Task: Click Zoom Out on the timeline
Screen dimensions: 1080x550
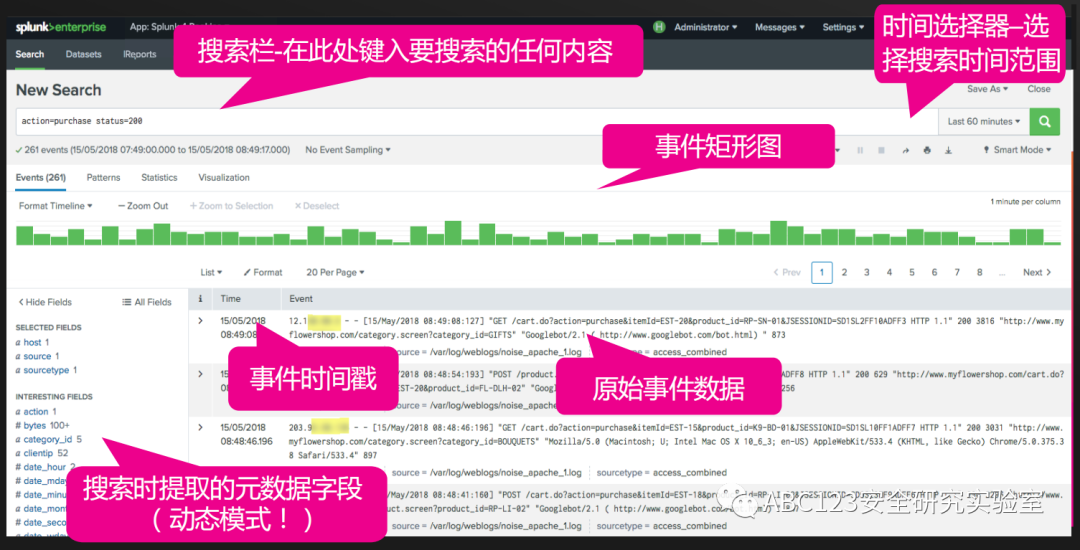Action: coord(143,206)
